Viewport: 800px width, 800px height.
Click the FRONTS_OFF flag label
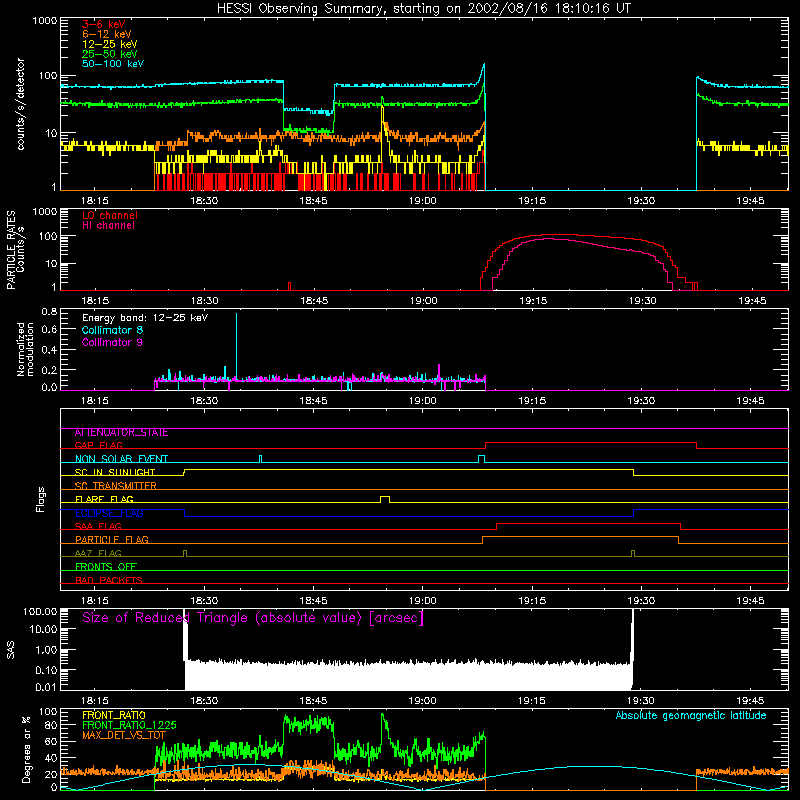(x=106, y=566)
